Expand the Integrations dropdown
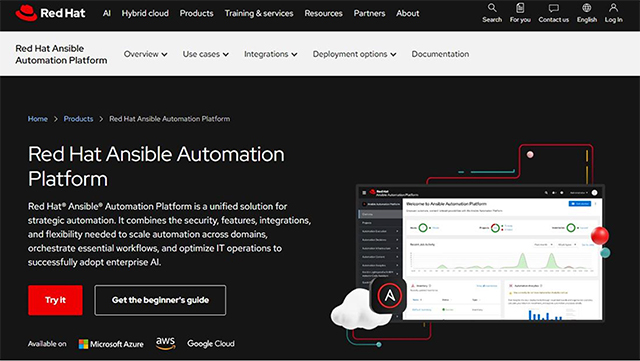This screenshot has height=361, width=640. pyautogui.click(x=270, y=54)
